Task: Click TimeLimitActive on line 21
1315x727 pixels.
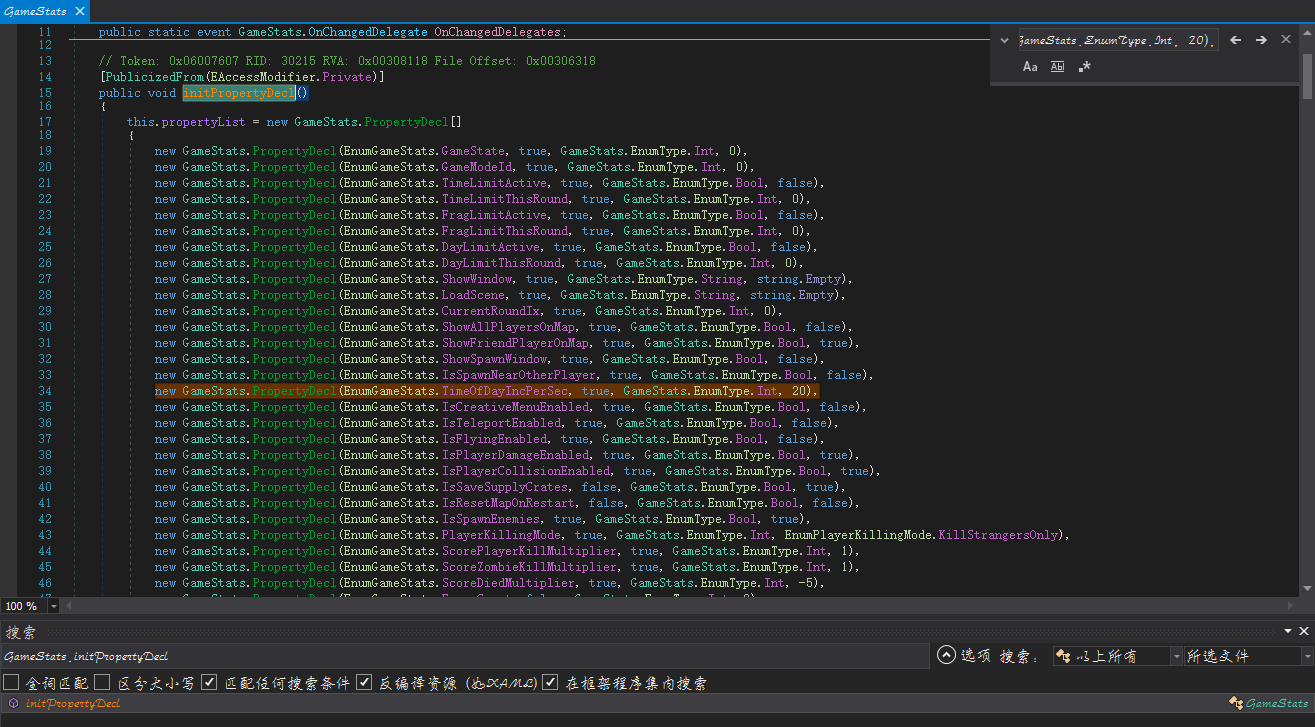Action: click(x=494, y=182)
